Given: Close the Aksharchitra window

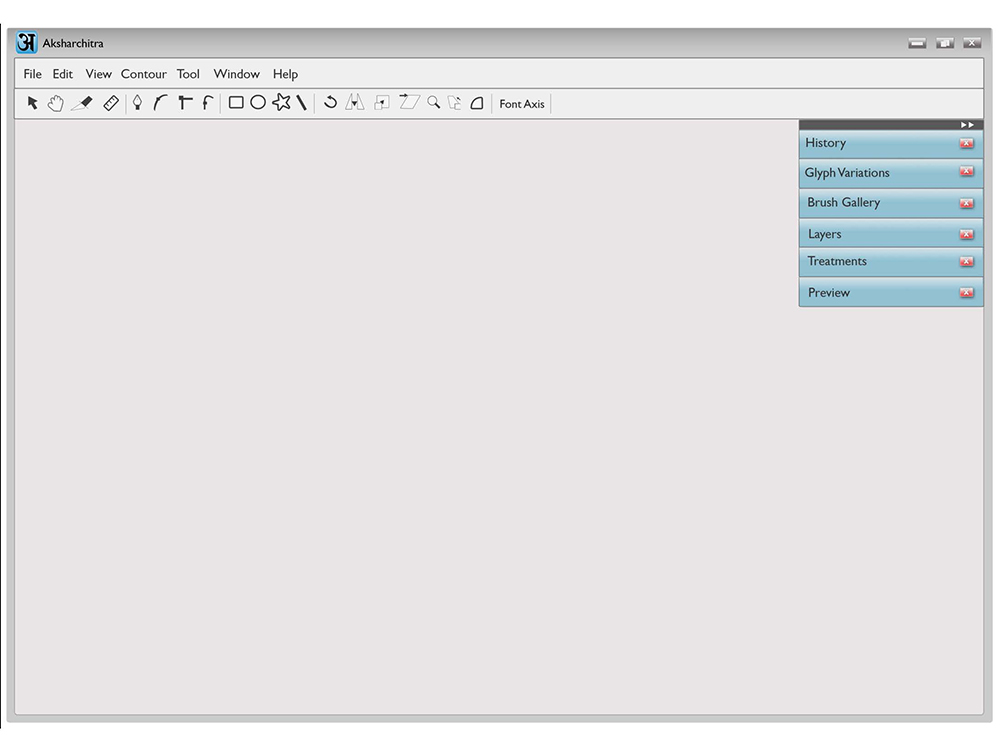Looking at the screenshot, I should point(972,43).
